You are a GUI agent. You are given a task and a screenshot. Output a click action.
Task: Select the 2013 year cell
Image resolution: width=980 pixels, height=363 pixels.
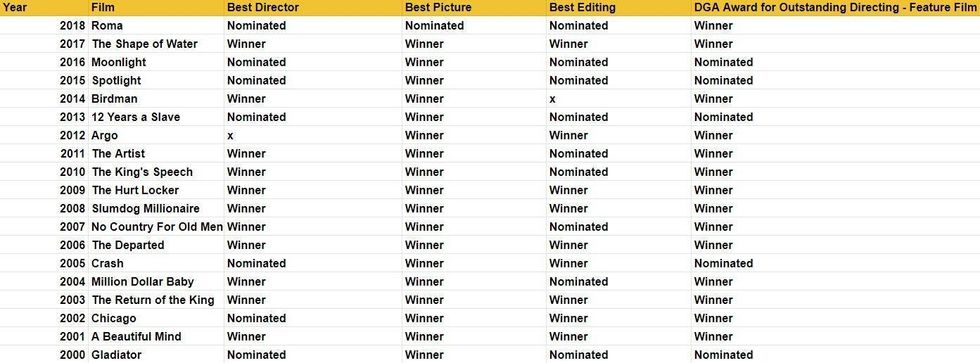(x=44, y=117)
